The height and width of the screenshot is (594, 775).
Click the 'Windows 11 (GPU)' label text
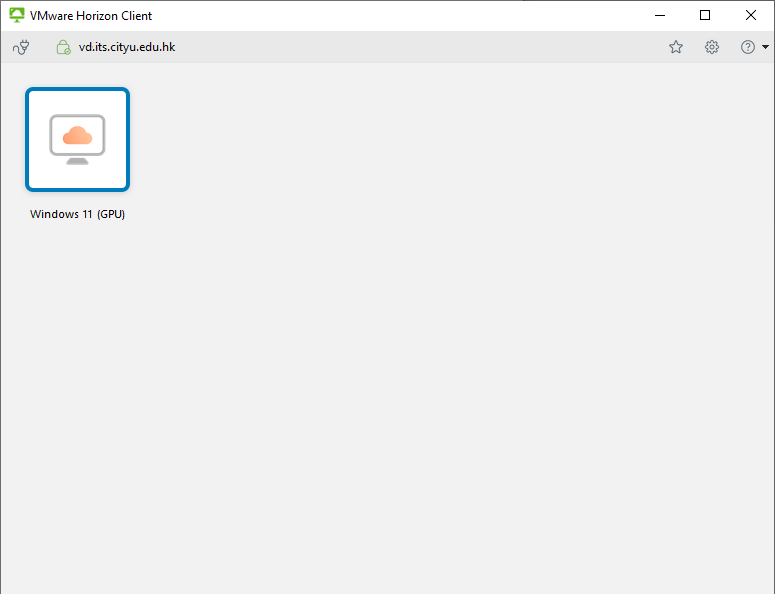tap(77, 214)
